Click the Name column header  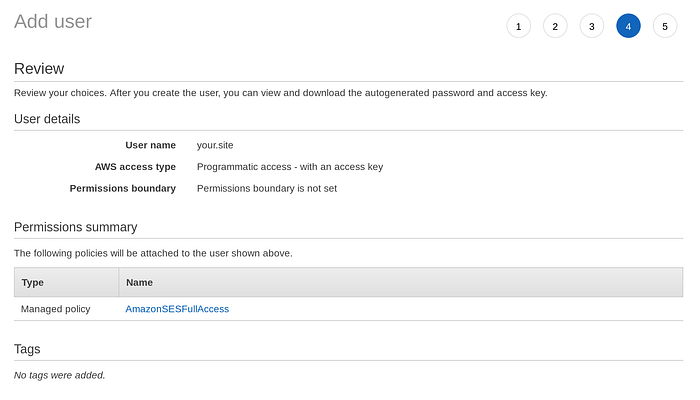point(139,283)
